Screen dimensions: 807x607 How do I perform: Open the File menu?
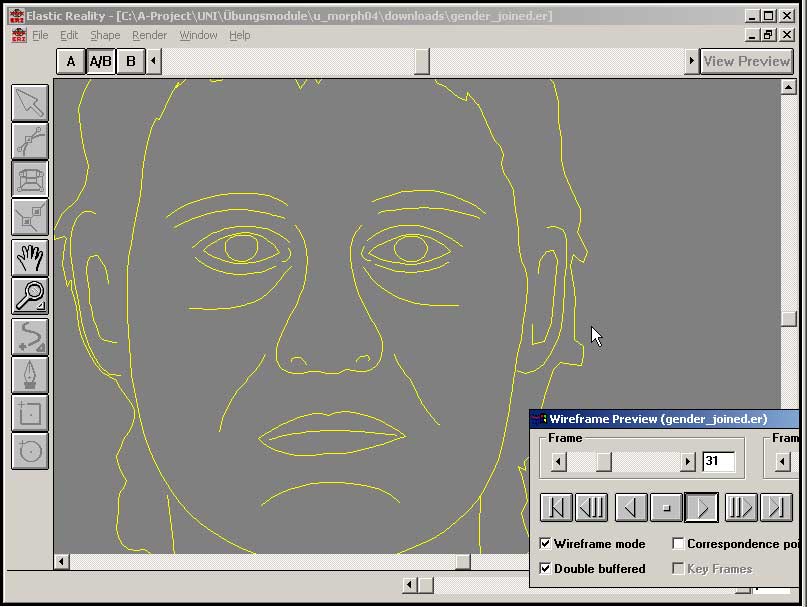[40, 35]
